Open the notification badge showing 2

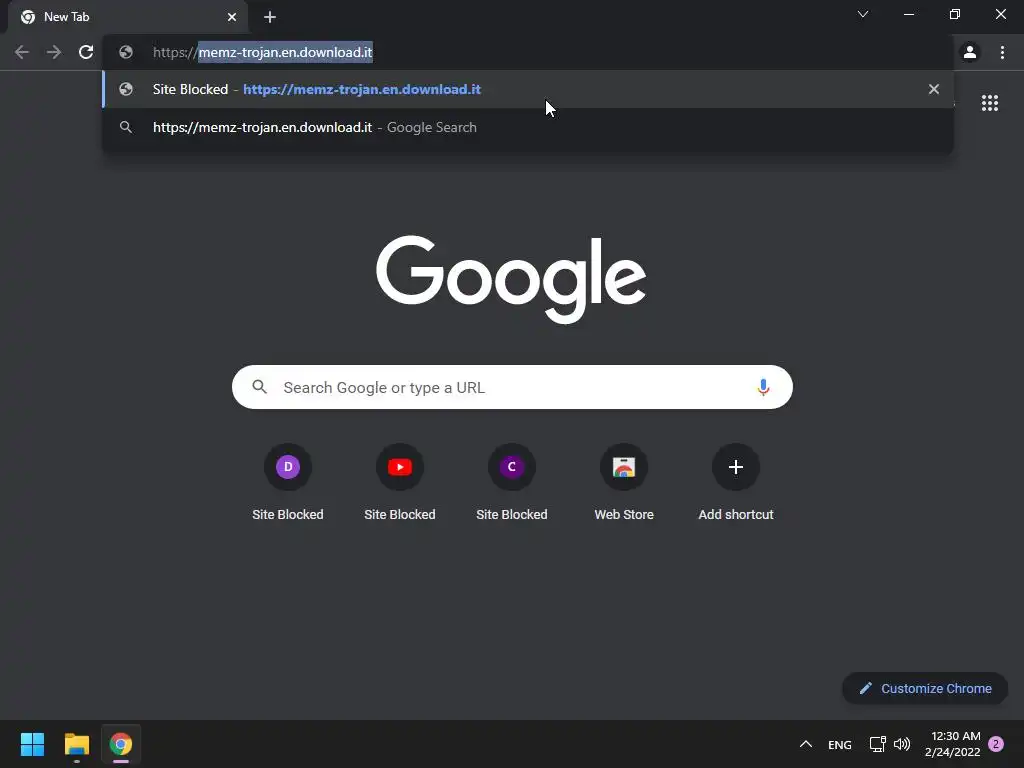coord(996,744)
